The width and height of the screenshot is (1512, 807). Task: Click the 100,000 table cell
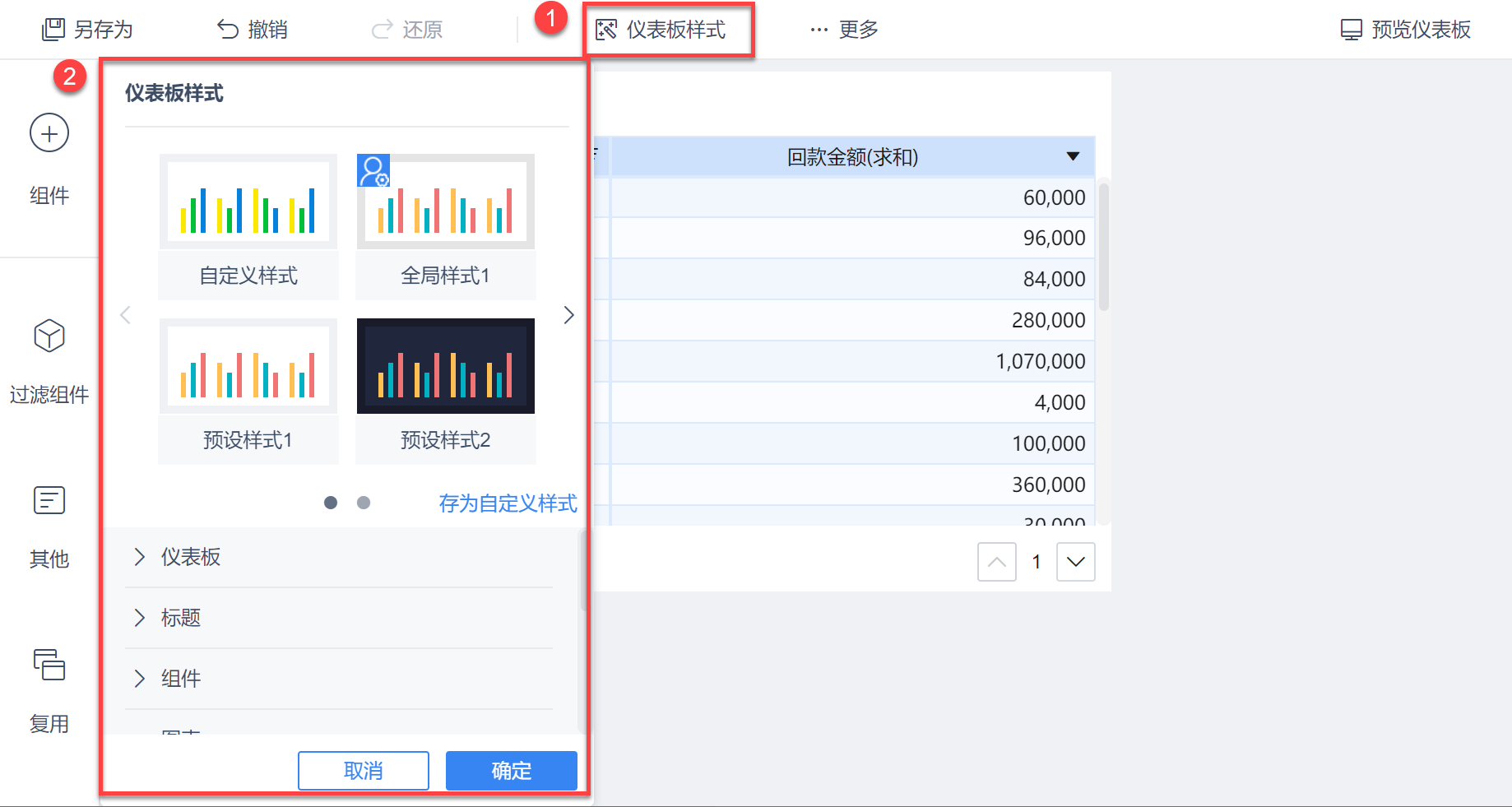[853, 444]
